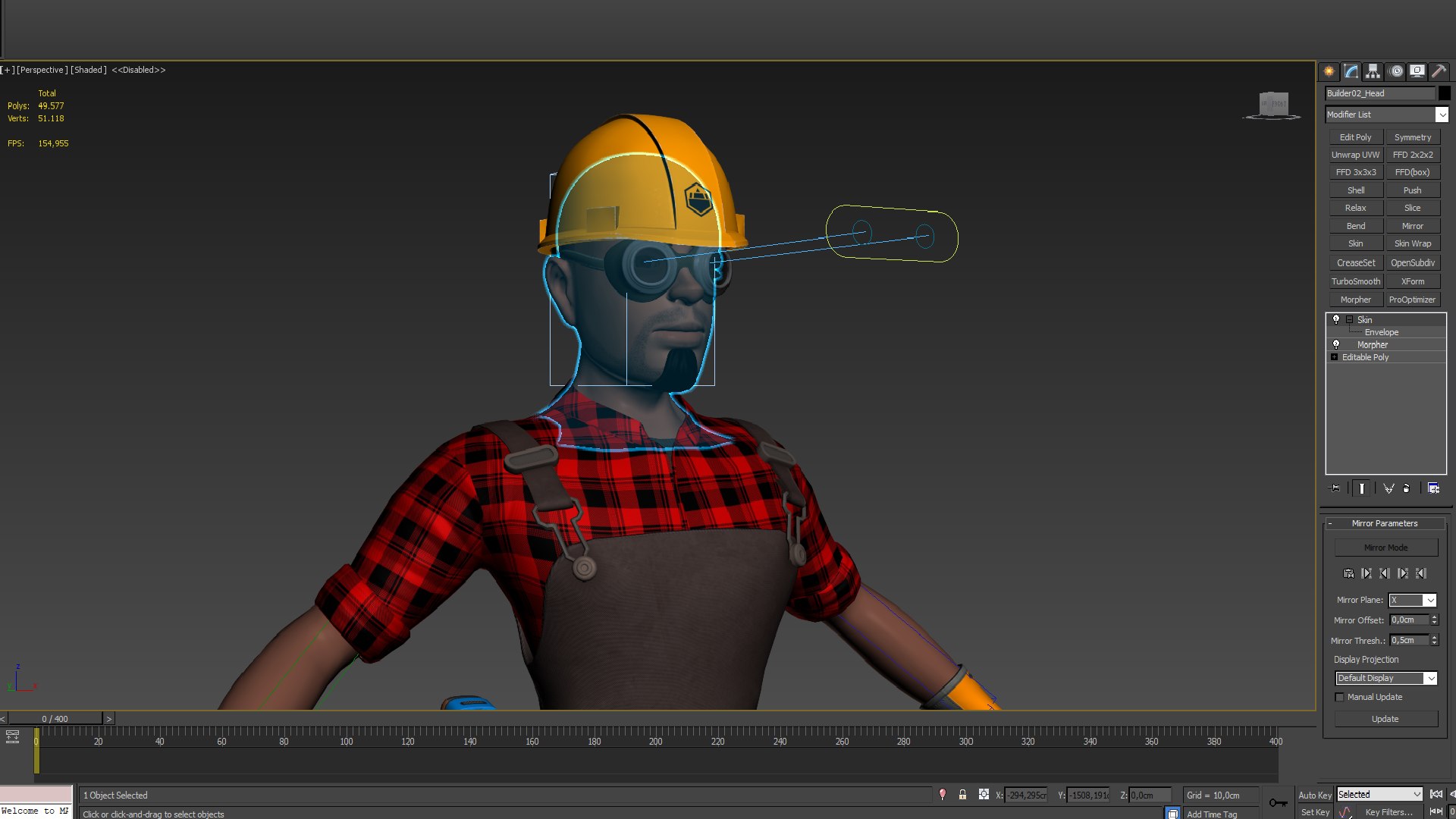Open the Default Display projection dropdown
This screenshot has height=819, width=1456.
1385,678
